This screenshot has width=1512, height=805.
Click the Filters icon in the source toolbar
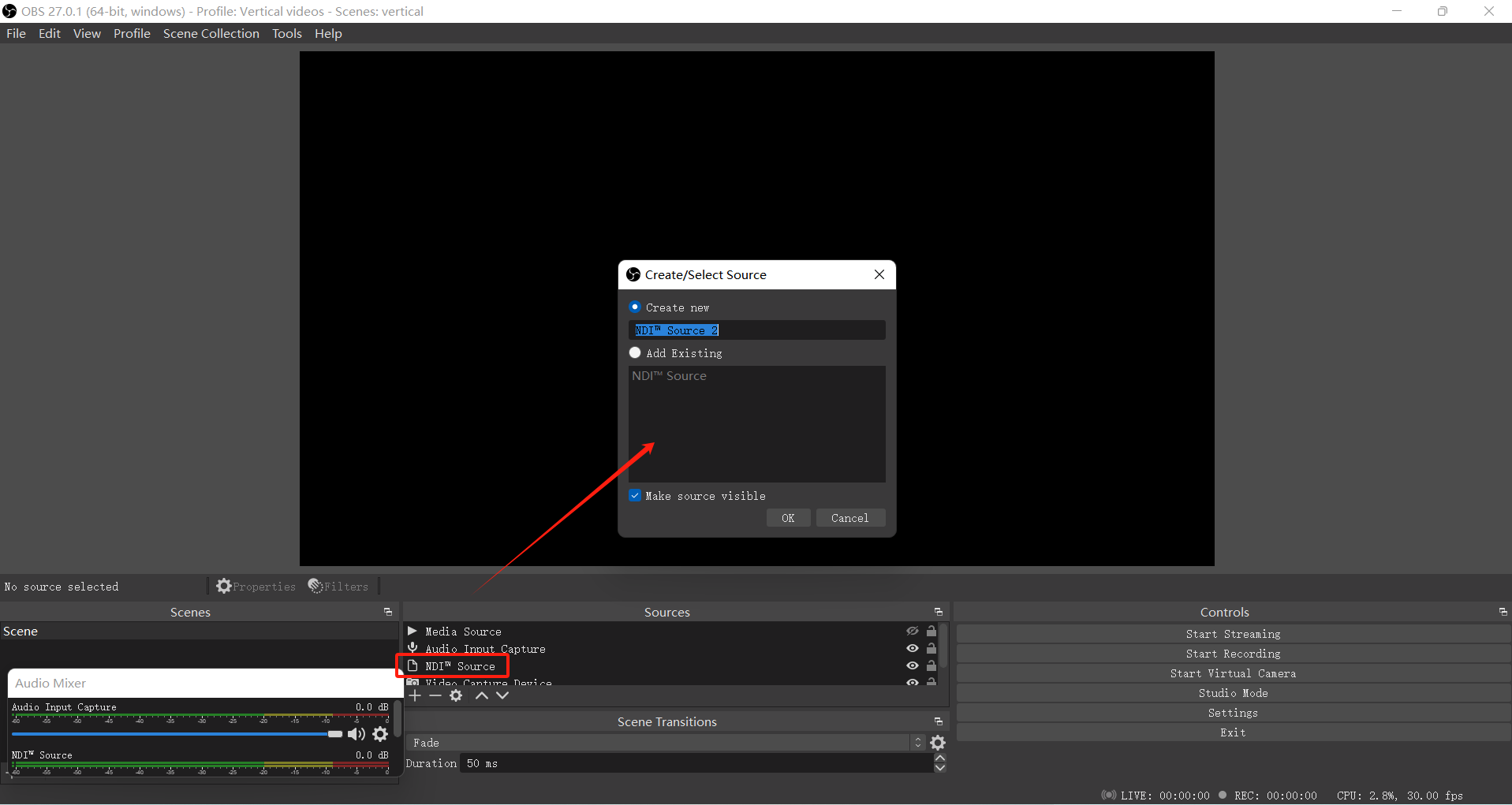tap(315, 586)
